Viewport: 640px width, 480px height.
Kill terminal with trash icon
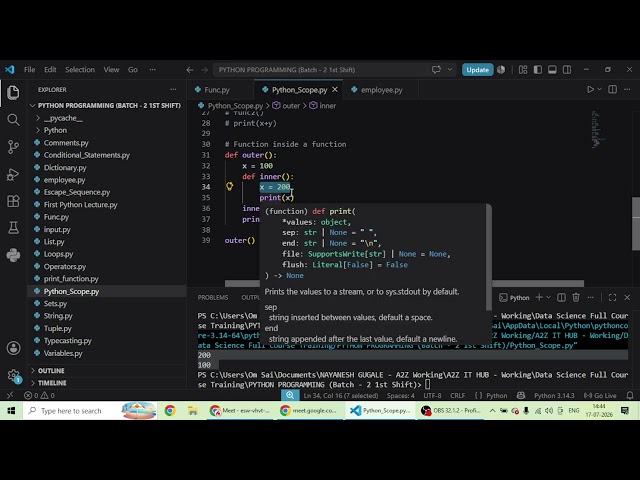click(x=576, y=298)
